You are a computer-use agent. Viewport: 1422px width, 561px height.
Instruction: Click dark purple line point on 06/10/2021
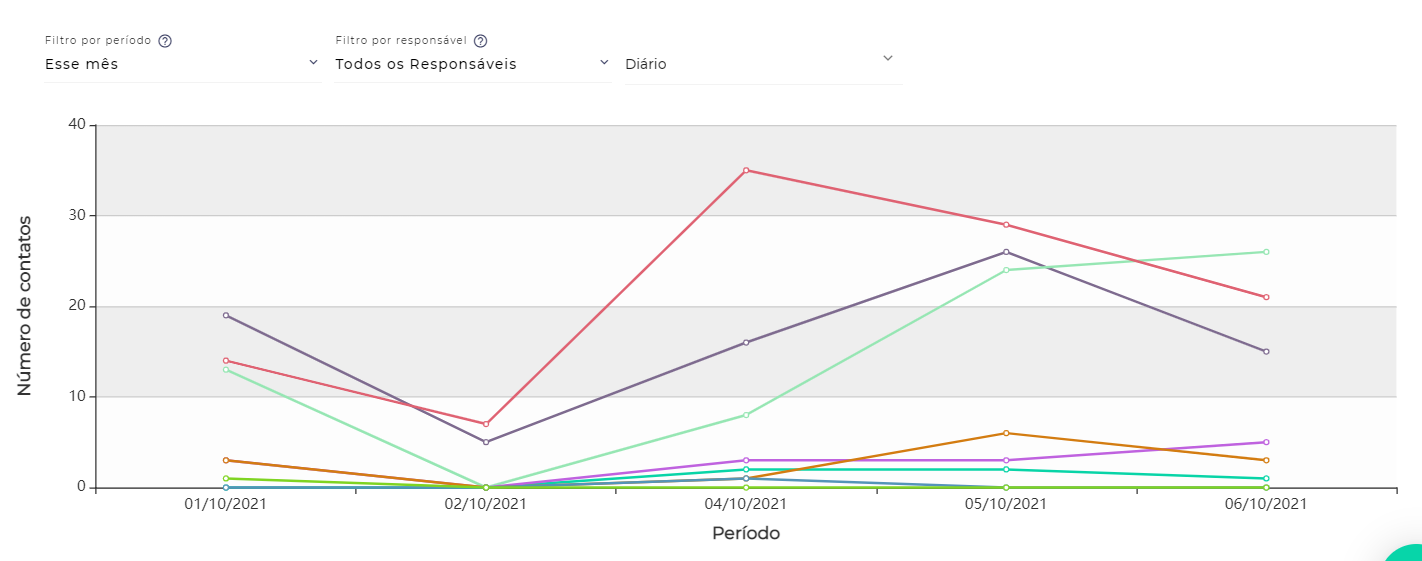(x=1266, y=352)
